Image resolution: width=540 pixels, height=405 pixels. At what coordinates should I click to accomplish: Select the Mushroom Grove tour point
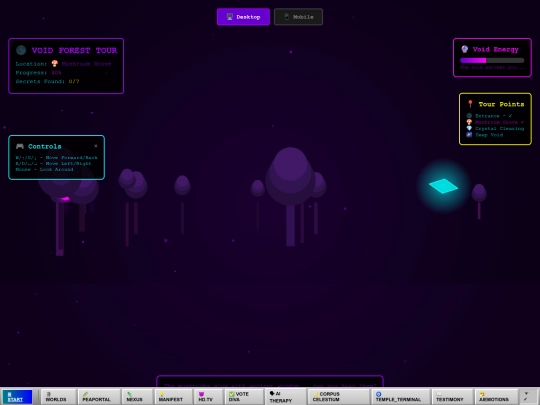(495, 122)
